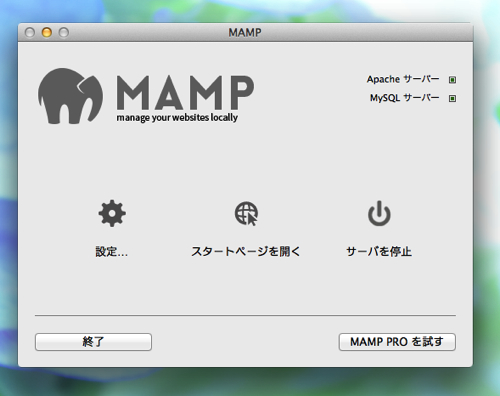The height and width of the screenshot is (396, 500).
Task: Click the Apache server status indicator
Action: 452,80
